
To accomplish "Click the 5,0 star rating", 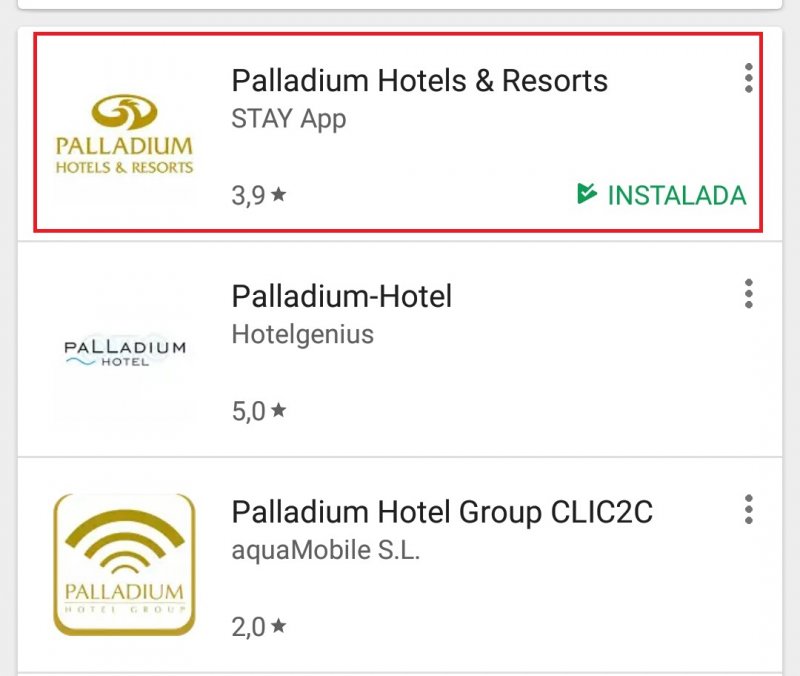I will click(x=259, y=411).
